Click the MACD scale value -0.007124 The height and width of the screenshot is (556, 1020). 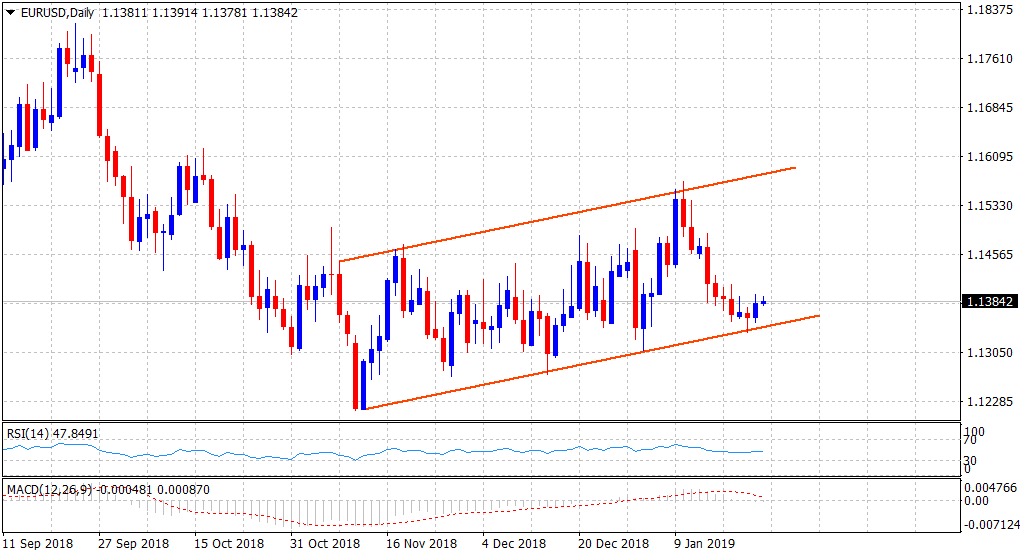(989, 524)
